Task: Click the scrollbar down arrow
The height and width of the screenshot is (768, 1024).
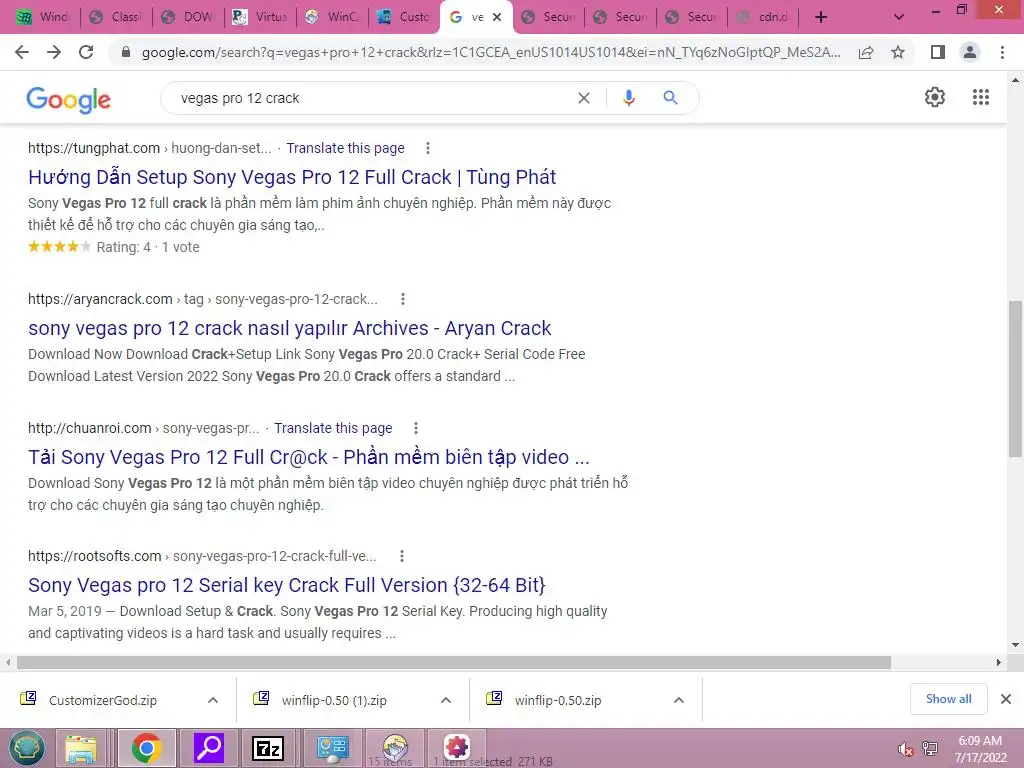Action: pyautogui.click(x=1015, y=645)
